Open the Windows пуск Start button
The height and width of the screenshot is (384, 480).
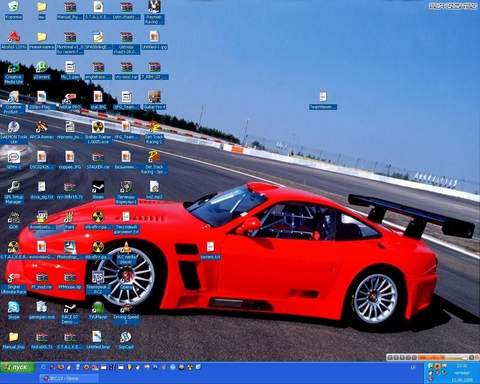point(17,367)
